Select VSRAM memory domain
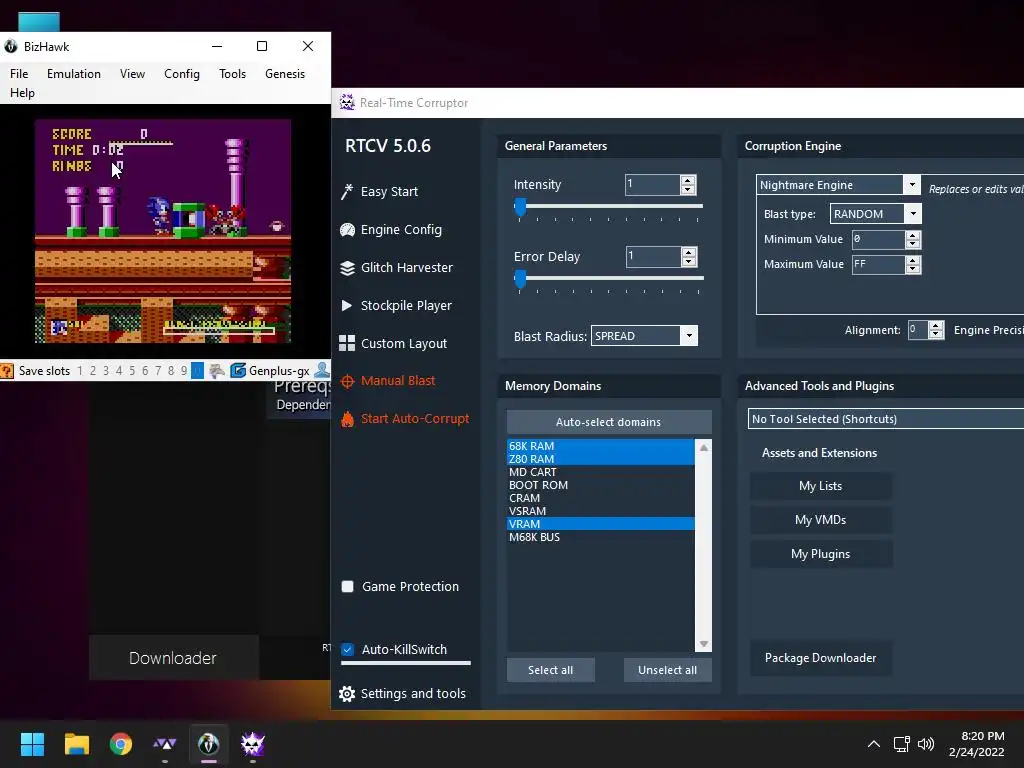The width and height of the screenshot is (1024, 768). pyautogui.click(x=600, y=511)
